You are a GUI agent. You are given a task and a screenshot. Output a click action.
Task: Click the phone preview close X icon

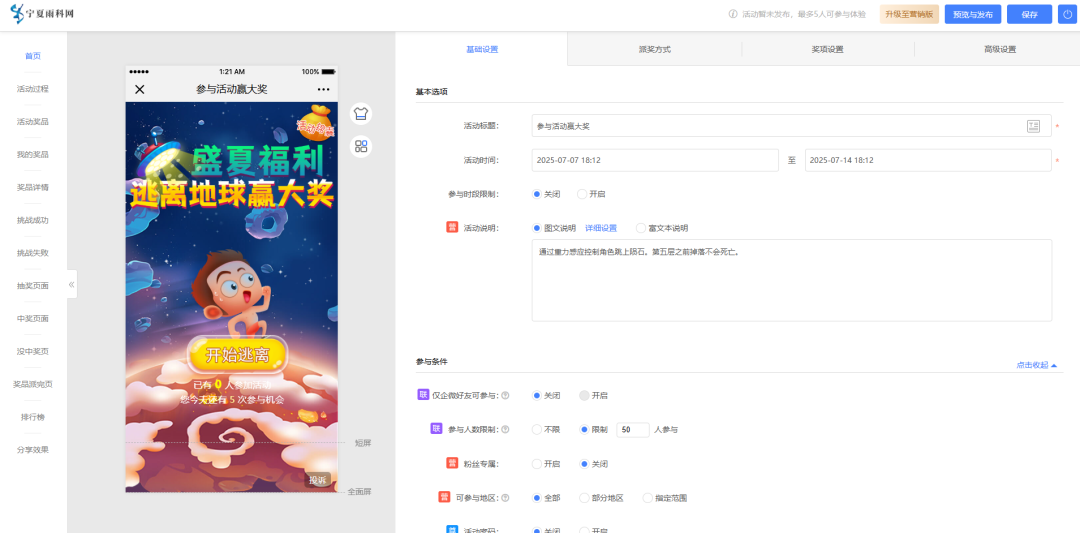(x=140, y=90)
